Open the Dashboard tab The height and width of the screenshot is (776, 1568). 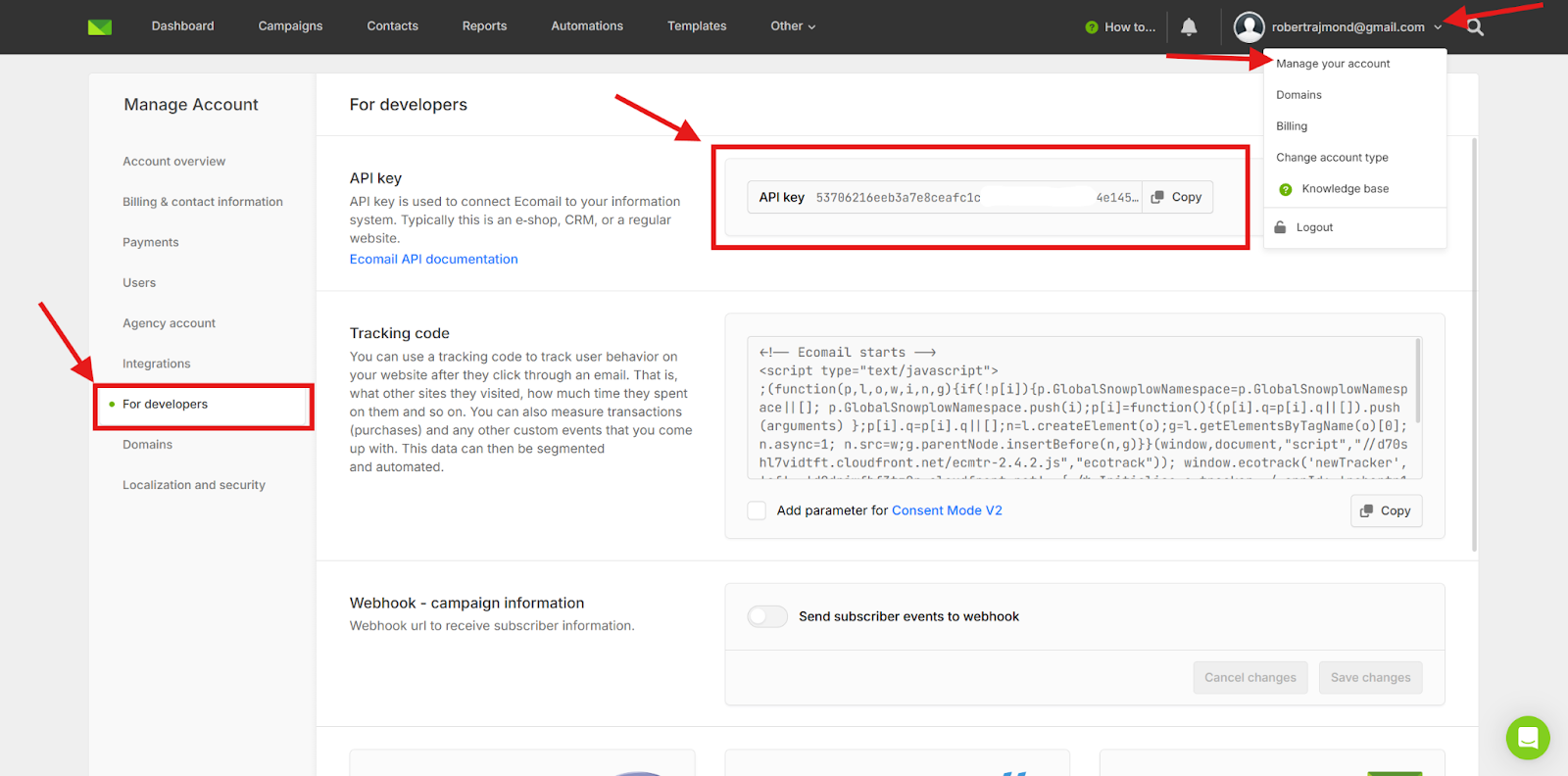pos(182,26)
